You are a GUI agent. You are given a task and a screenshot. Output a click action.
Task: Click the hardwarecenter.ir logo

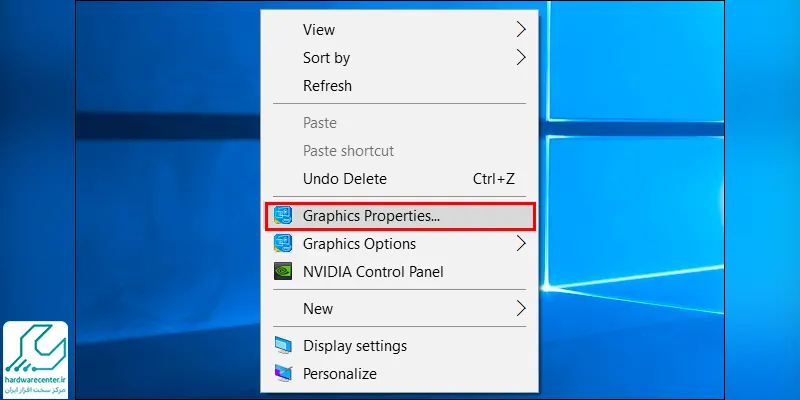[36, 359]
